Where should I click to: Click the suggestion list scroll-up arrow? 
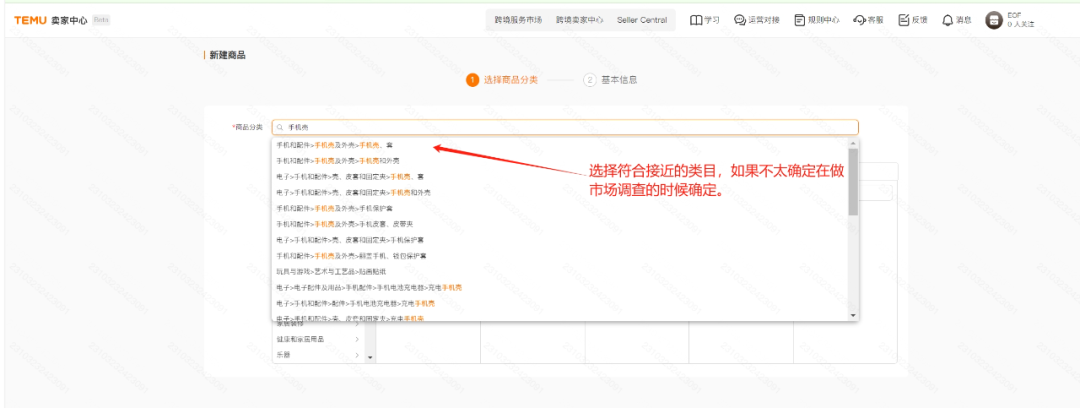click(x=853, y=143)
